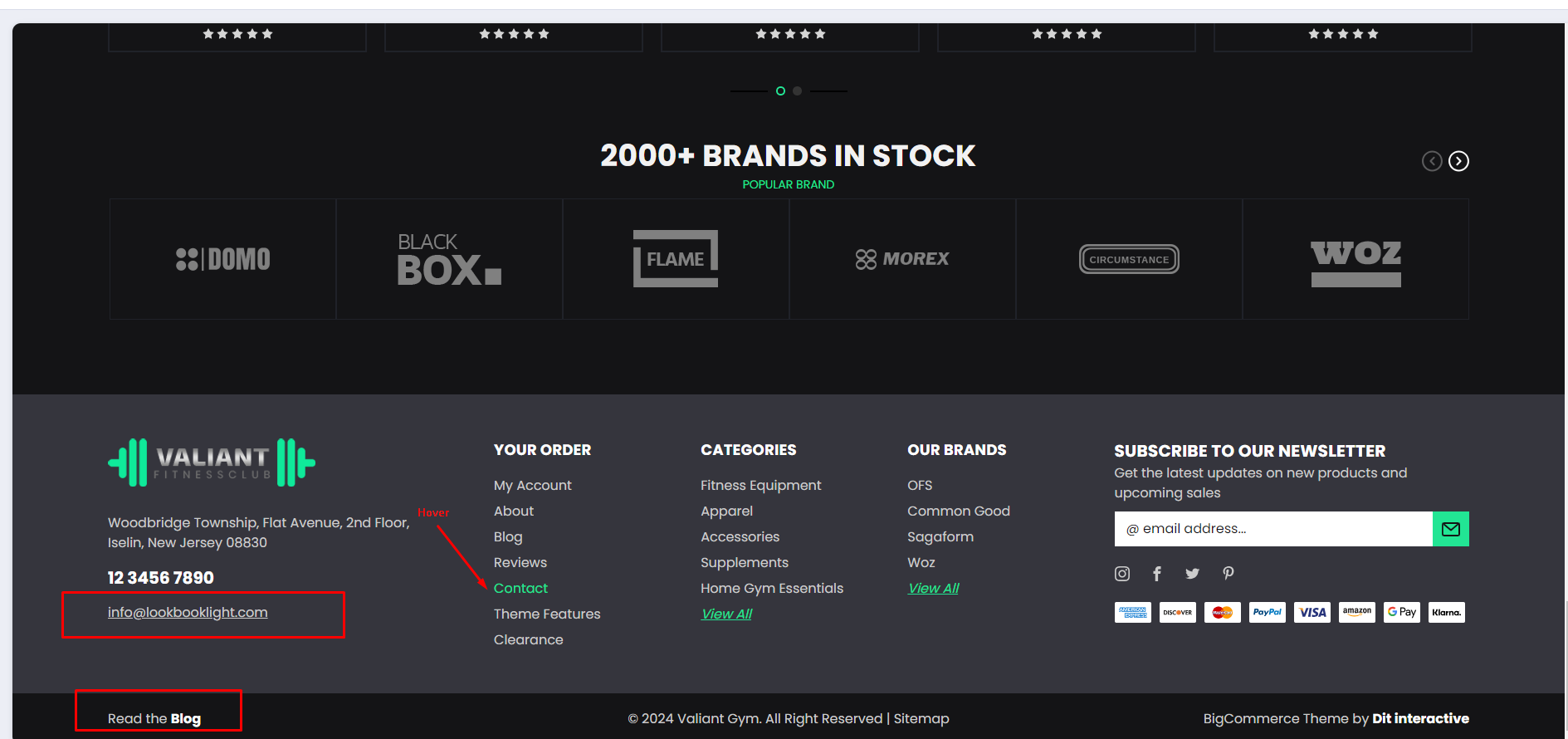Open the Instagram social icon
The width and height of the screenshot is (1568, 739).
(x=1122, y=574)
